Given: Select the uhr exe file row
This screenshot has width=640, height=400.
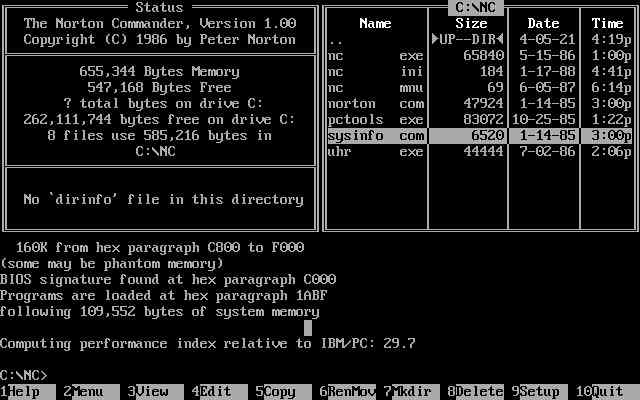Looking at the screenshot, I should (x=480, y=151).
